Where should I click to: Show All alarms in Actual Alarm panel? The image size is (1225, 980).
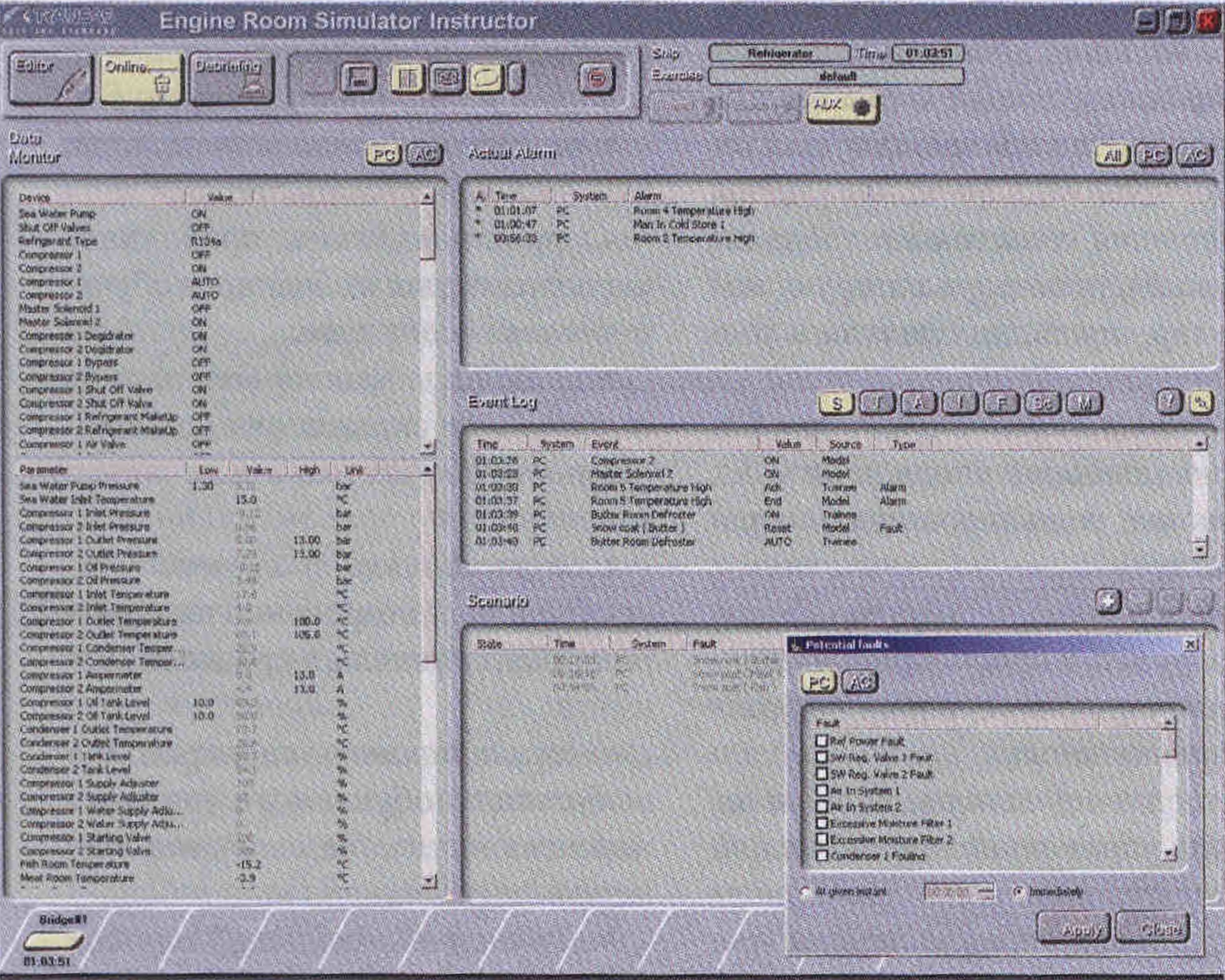tap(1112, 156)
